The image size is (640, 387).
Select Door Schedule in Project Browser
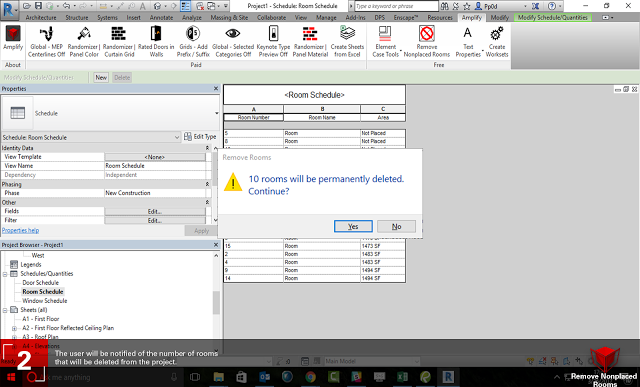pyautogui.click(x=40, y=282)
